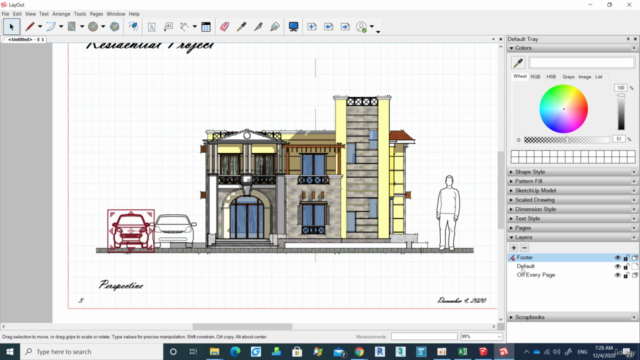Select the Join tool
Screen dimensions: 640x360
(x=275, y=27)
